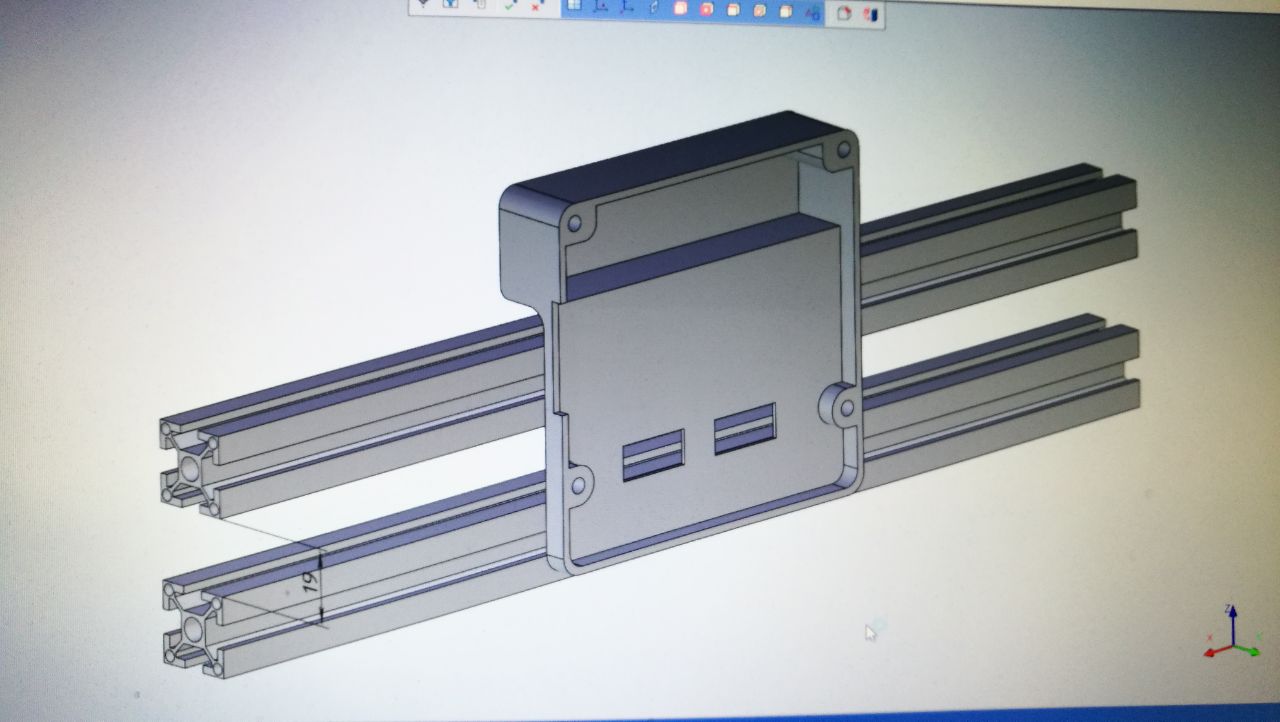Click the blue shapes icon in toolbar
Screen dimensions: 1280x722
pyautogui.click(x=813, y=14)
